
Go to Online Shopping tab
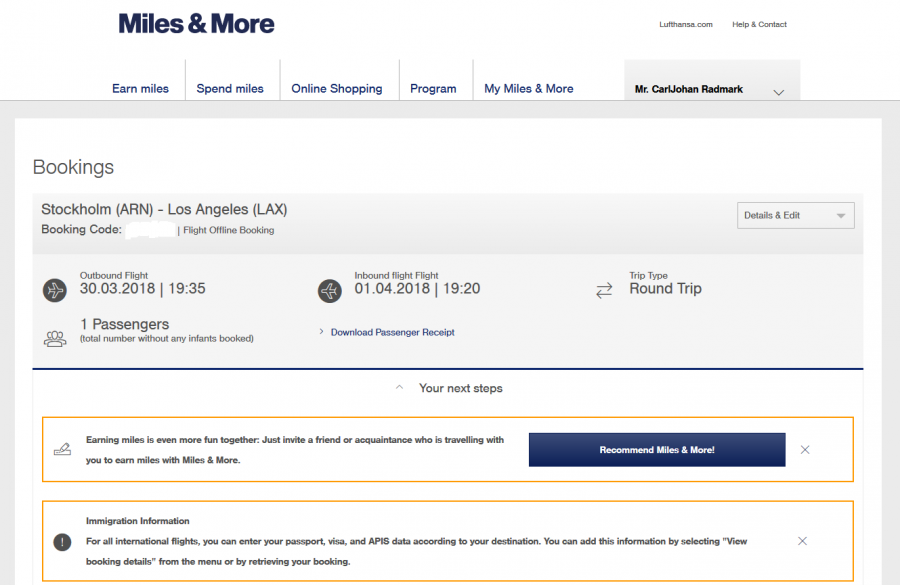pos(337,89)
